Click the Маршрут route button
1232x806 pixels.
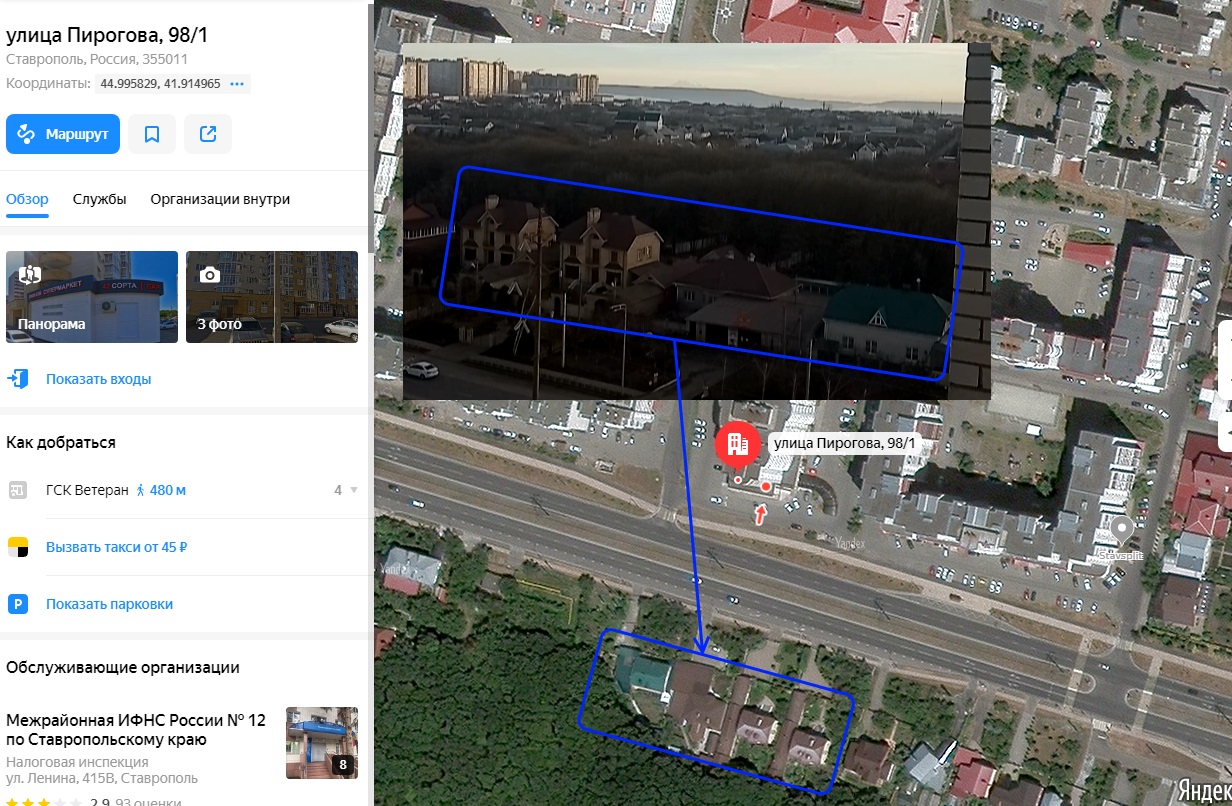[x=63, y=134]
